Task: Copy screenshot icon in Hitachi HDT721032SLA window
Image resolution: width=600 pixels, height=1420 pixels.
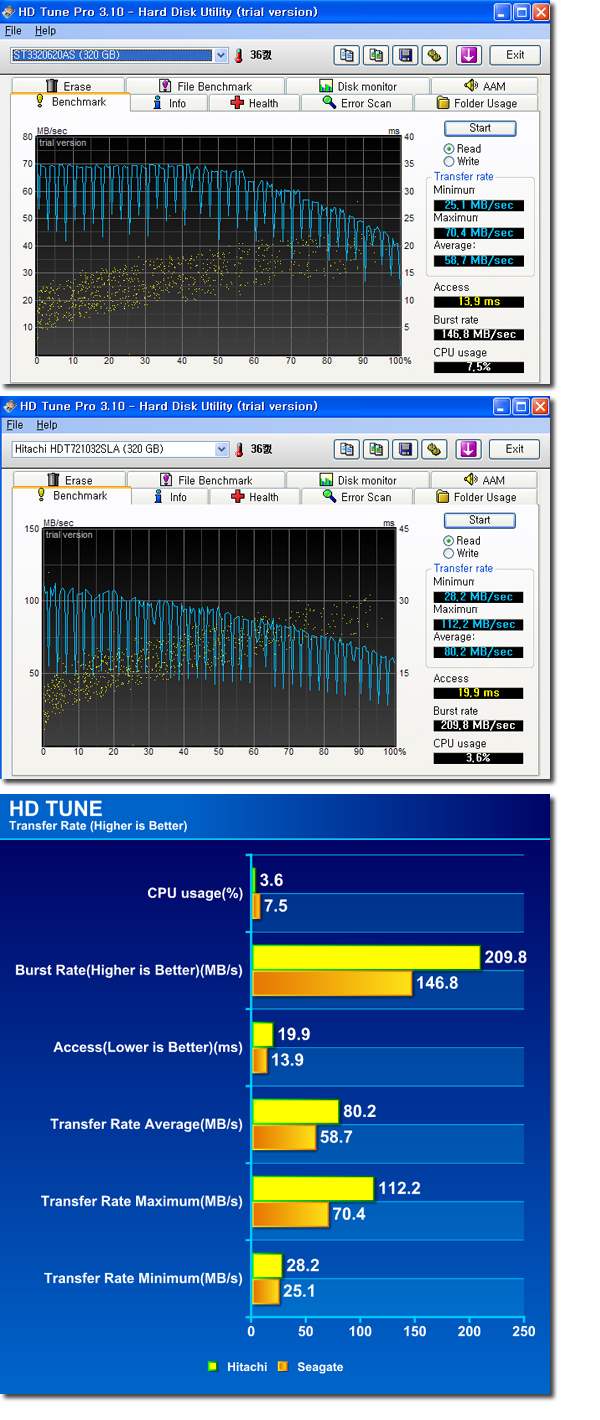Action: pos(376,449)
